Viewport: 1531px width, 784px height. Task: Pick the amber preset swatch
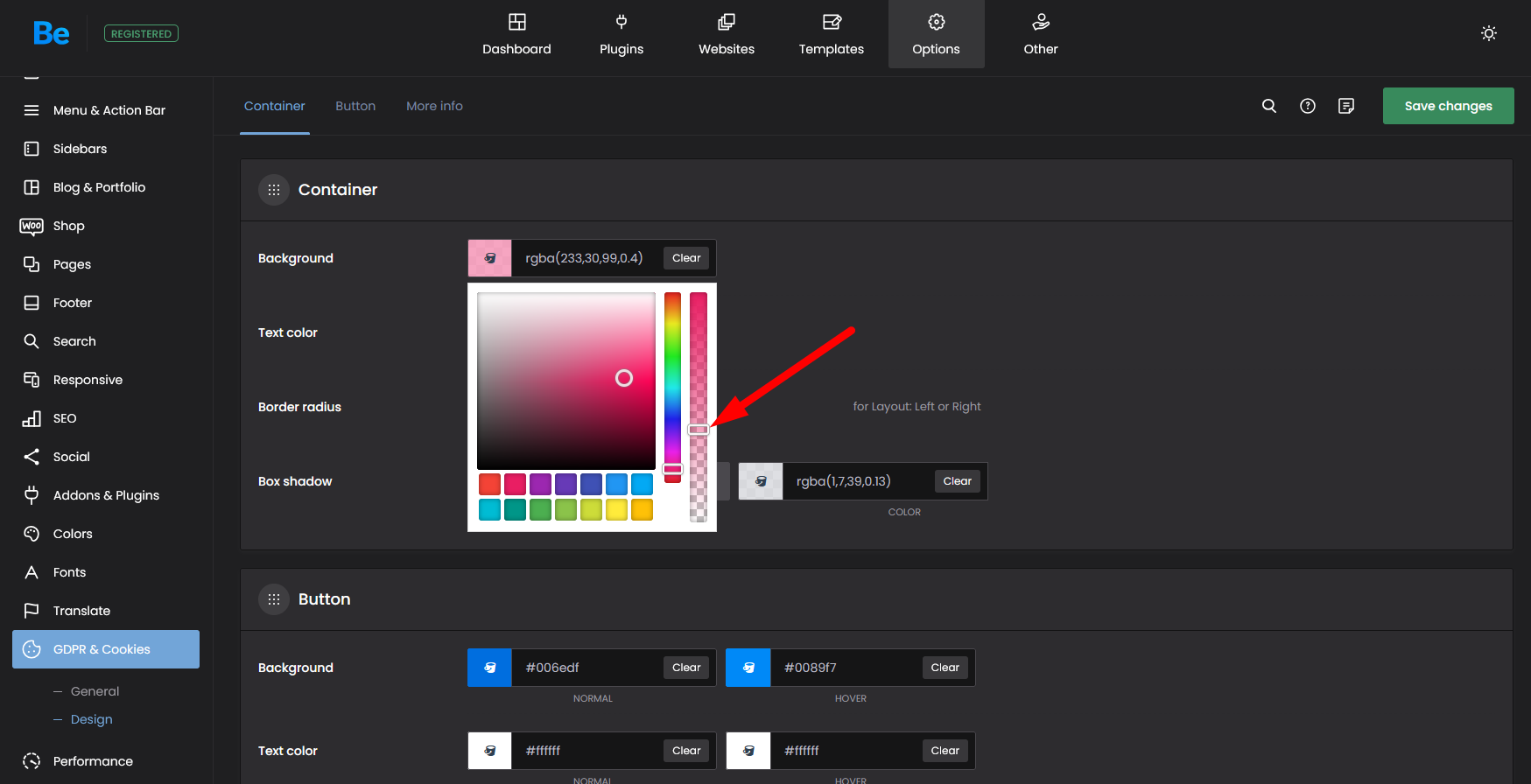coord(642,509)
